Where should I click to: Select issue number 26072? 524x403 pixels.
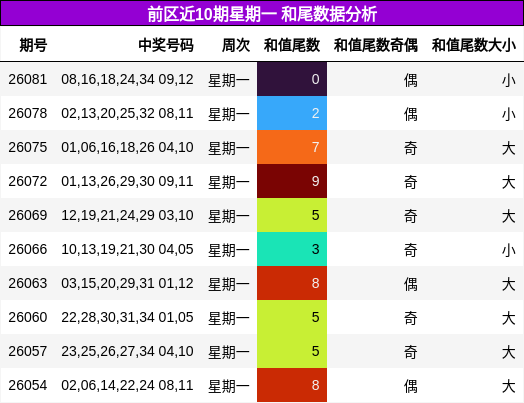click(x=28, y=181)
